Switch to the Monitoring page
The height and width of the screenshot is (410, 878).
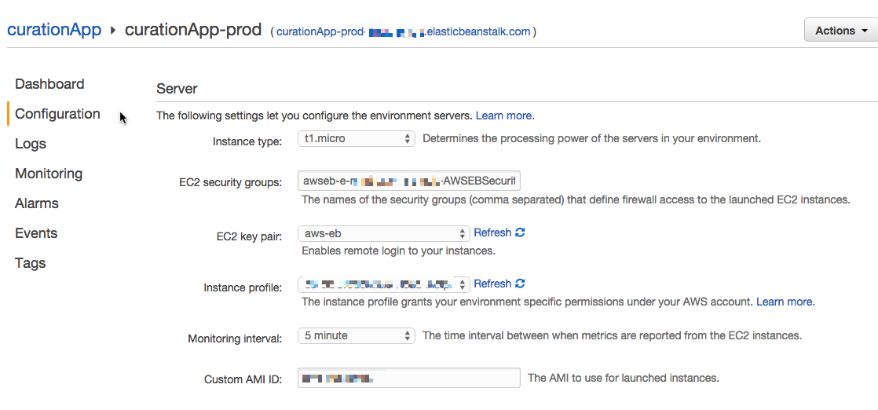[48, 174]
